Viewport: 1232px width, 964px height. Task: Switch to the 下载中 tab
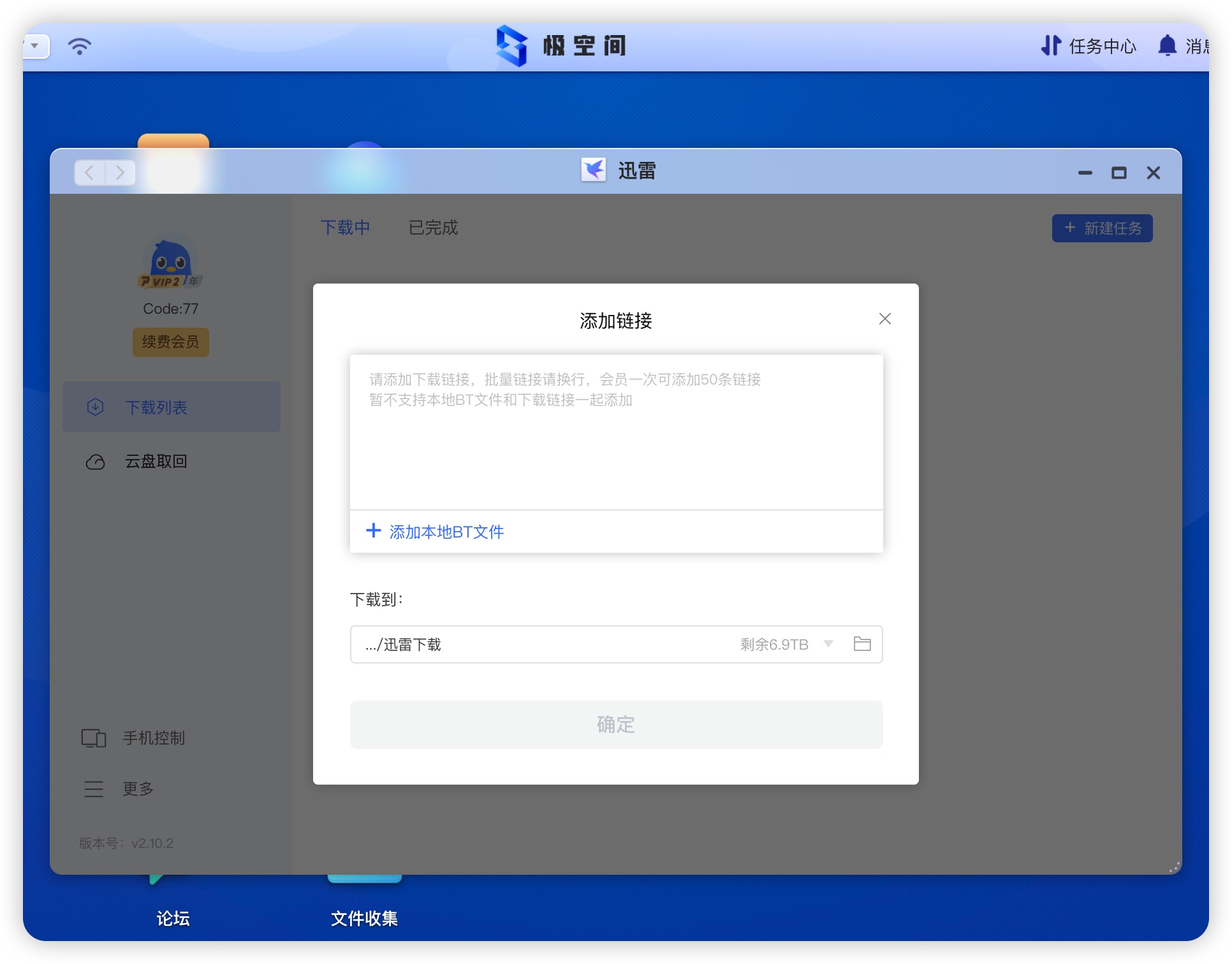[345, 228]
